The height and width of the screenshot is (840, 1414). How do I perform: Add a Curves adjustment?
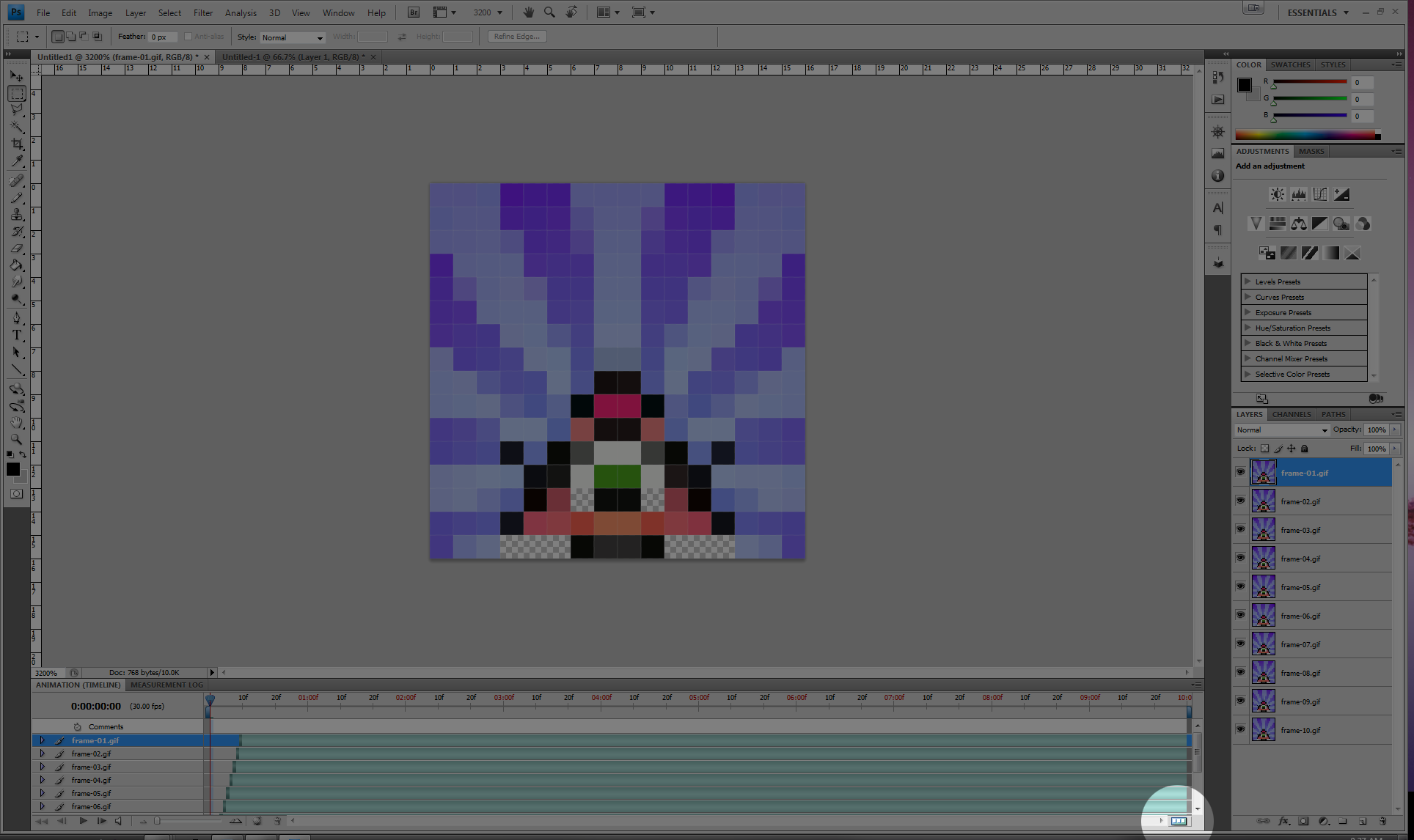pyautogui.click(x=1320, y=194)
